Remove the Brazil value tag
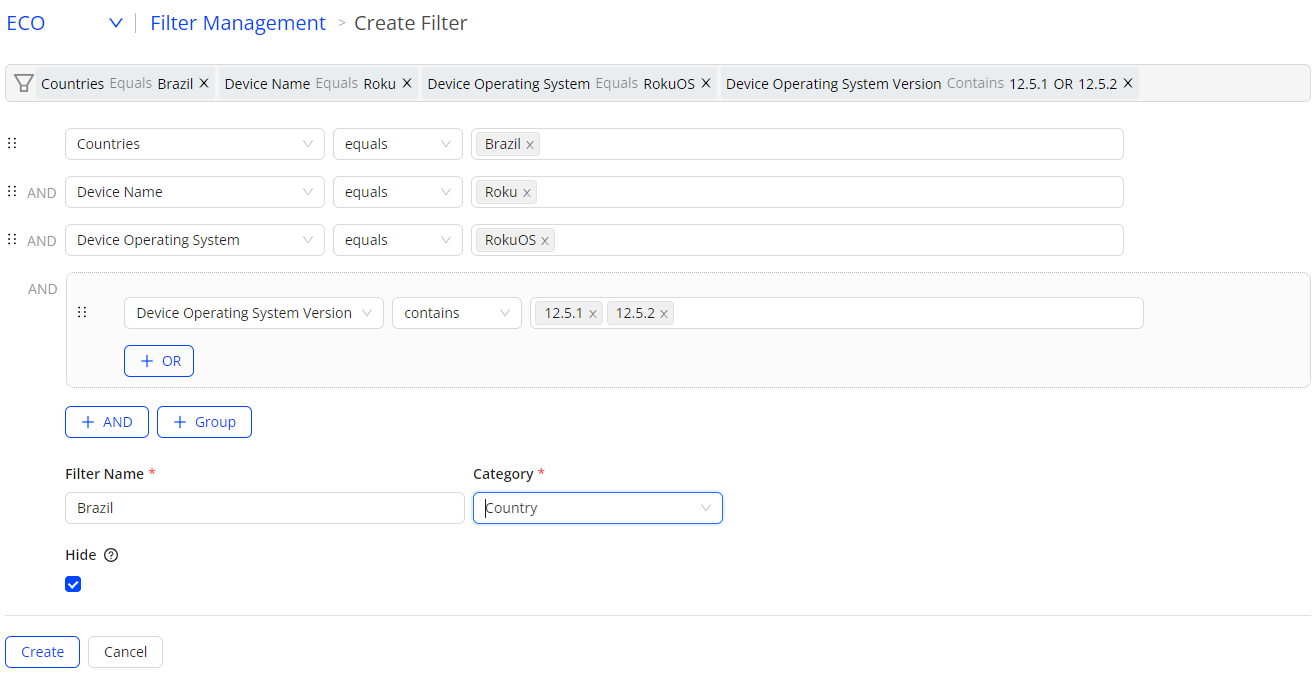 (x=530, y=145)
